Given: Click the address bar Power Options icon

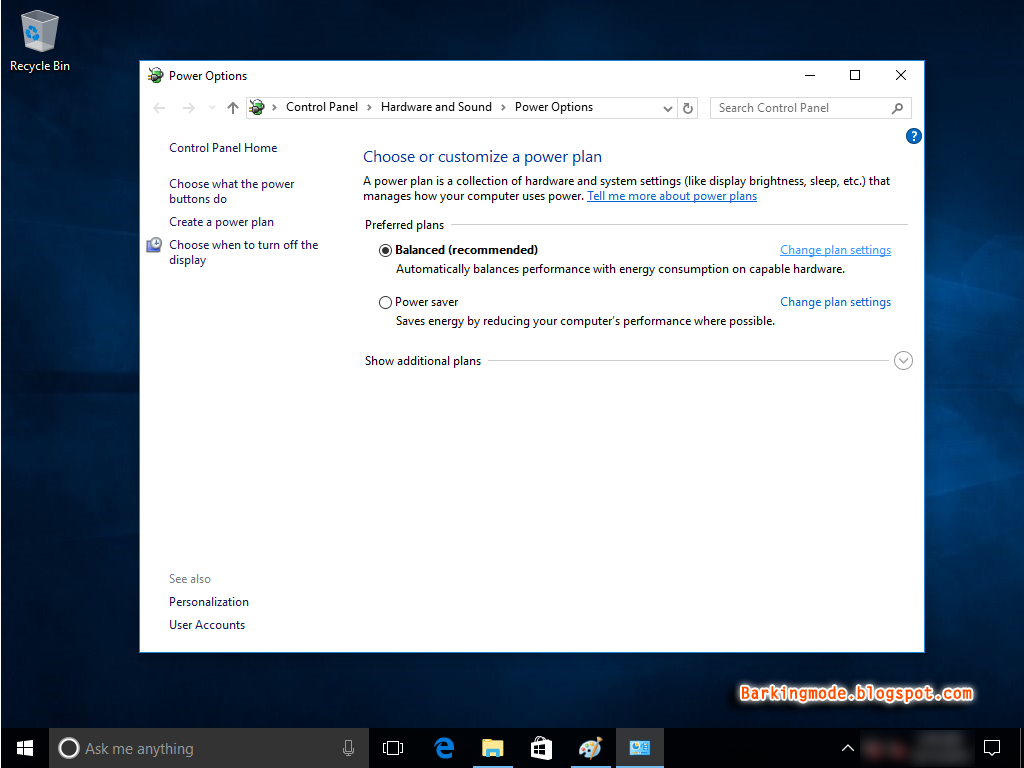Looking at the screenshot, I should point(257,107).
